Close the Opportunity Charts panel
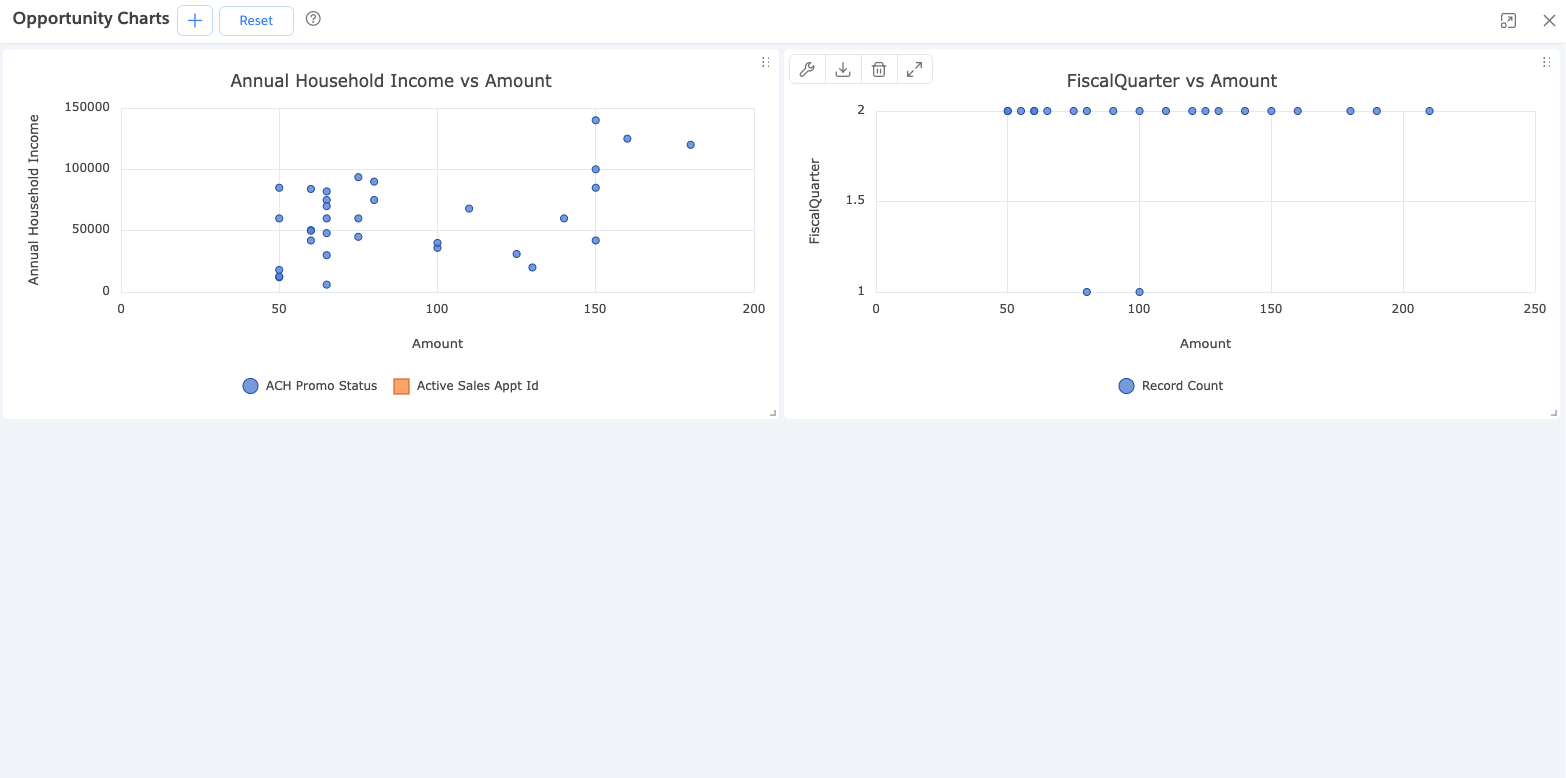This screenshot has height=778, width=1566. point(1549,20)
